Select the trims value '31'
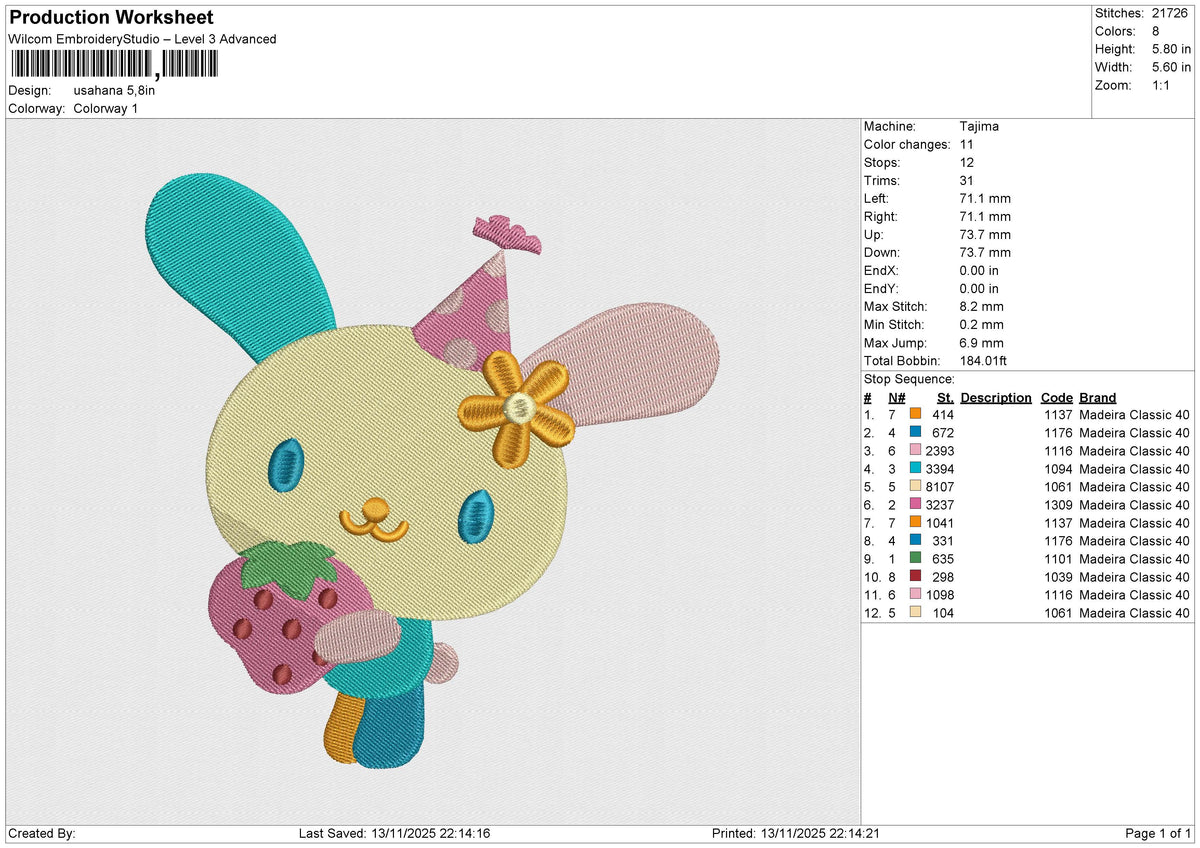 point(965,181)
